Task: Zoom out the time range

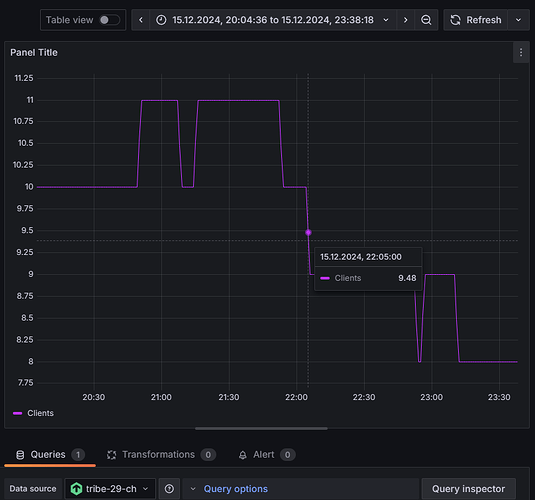Action: 426,20
